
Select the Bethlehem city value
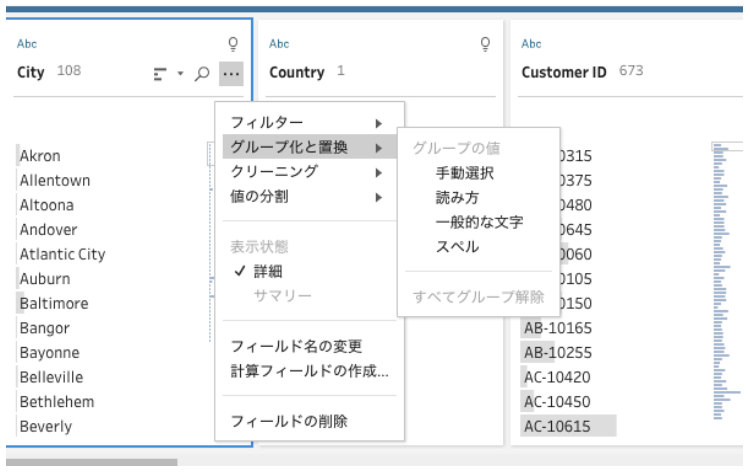(x=57, y=402)
